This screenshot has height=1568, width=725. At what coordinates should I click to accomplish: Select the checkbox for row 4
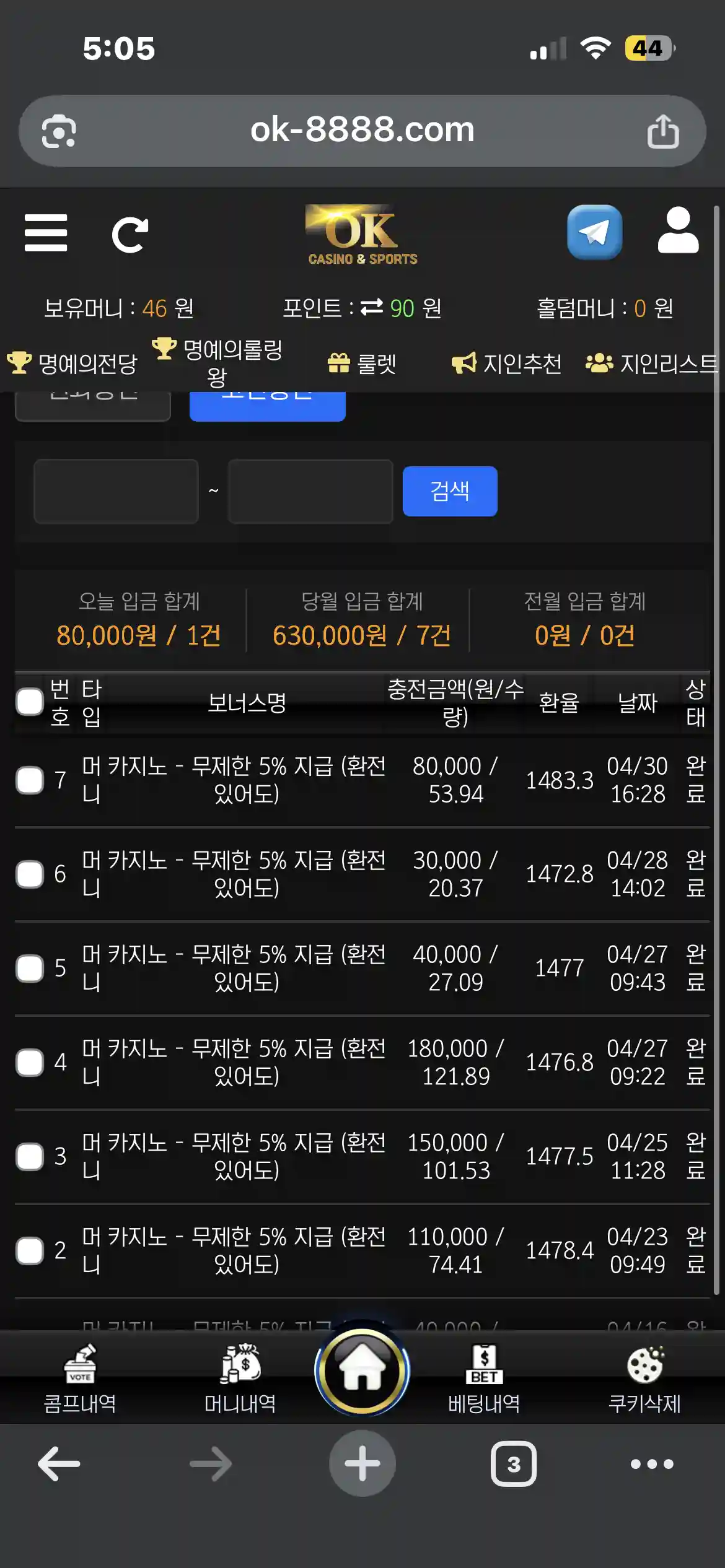(30, 1063)
